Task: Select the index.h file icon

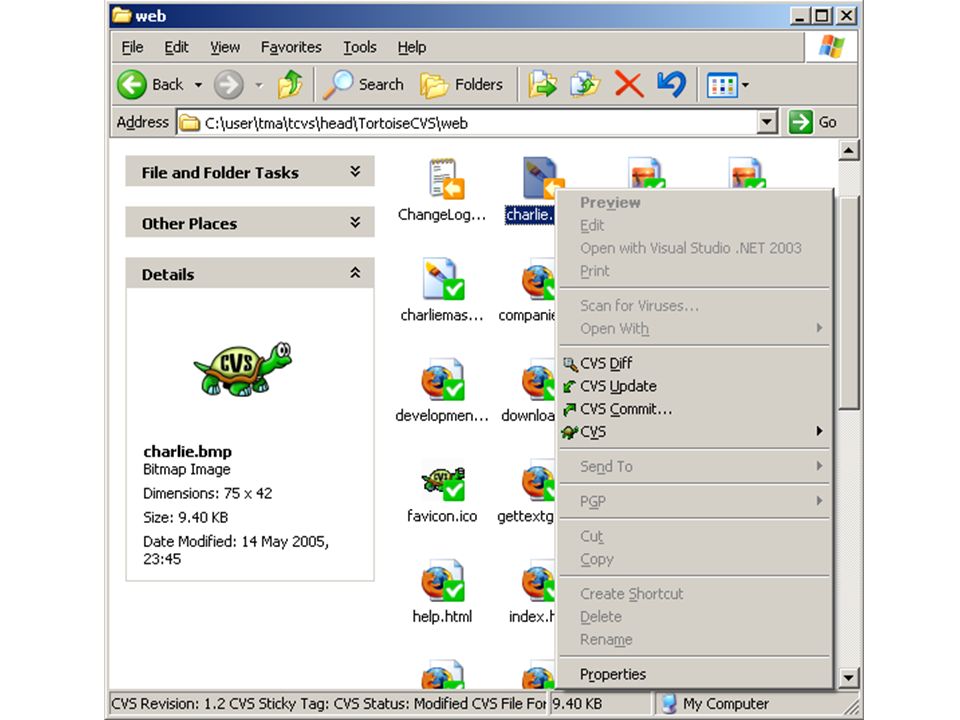Action: coord(538,581)
